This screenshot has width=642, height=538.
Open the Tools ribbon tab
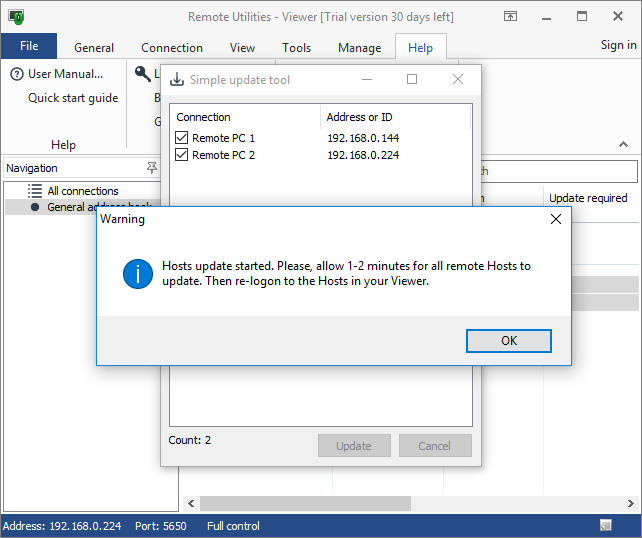pyautogui.click(x=296, y=48)
